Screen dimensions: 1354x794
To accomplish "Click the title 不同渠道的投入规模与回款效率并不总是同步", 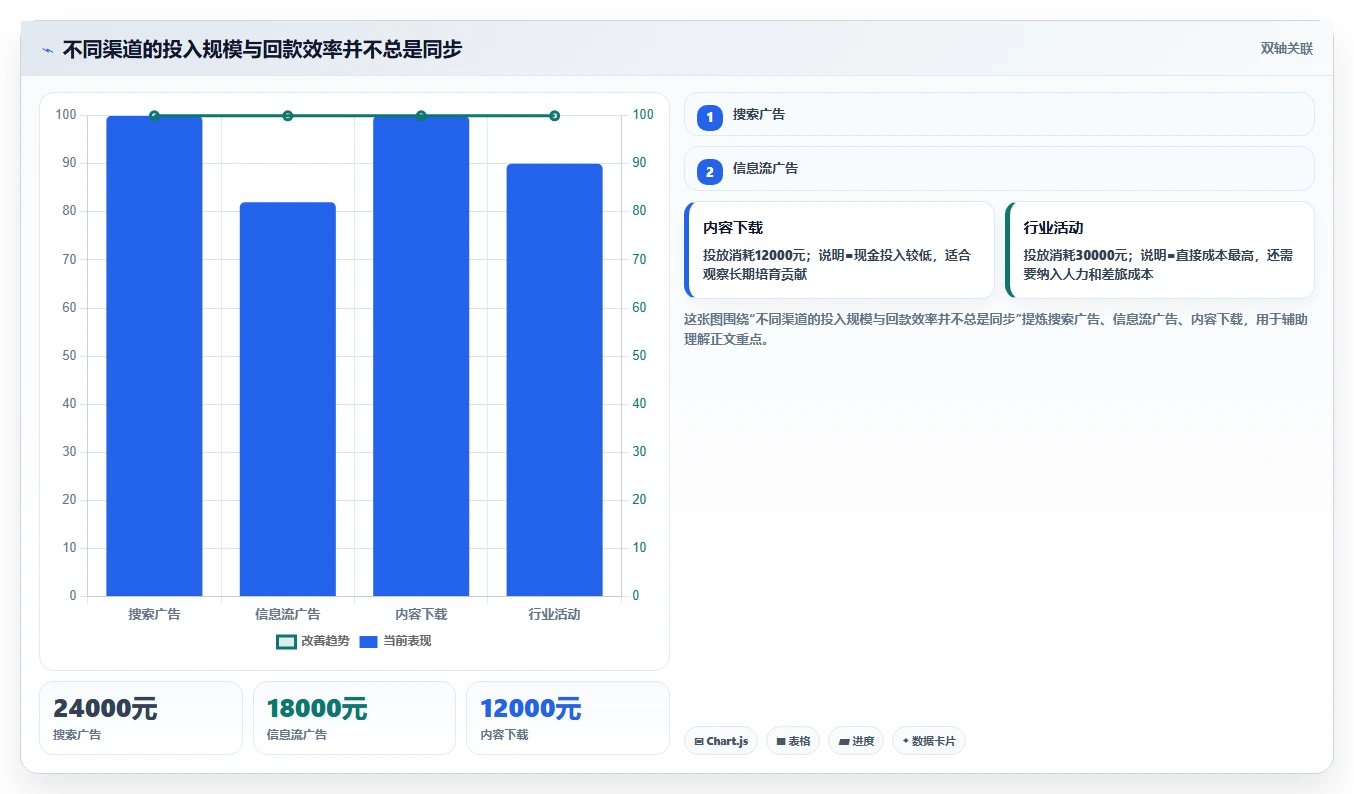I will tap(262, 49).
